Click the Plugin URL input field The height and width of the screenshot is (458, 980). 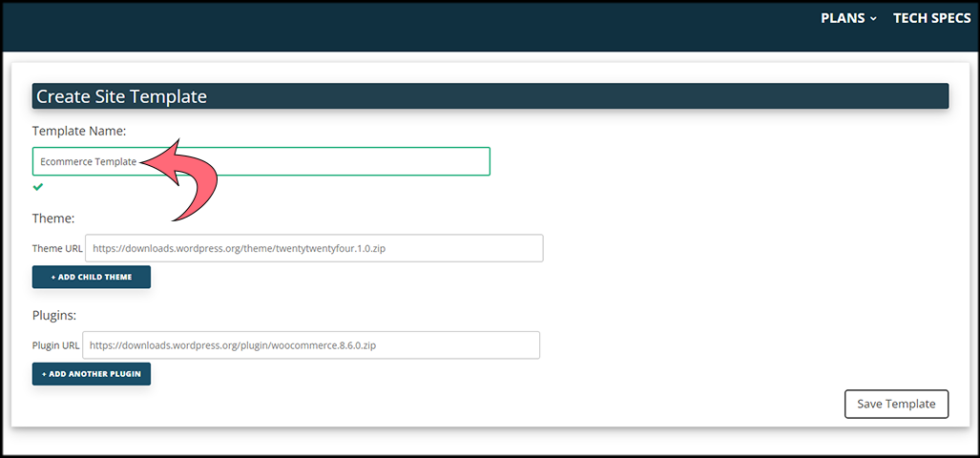[311, 345]
